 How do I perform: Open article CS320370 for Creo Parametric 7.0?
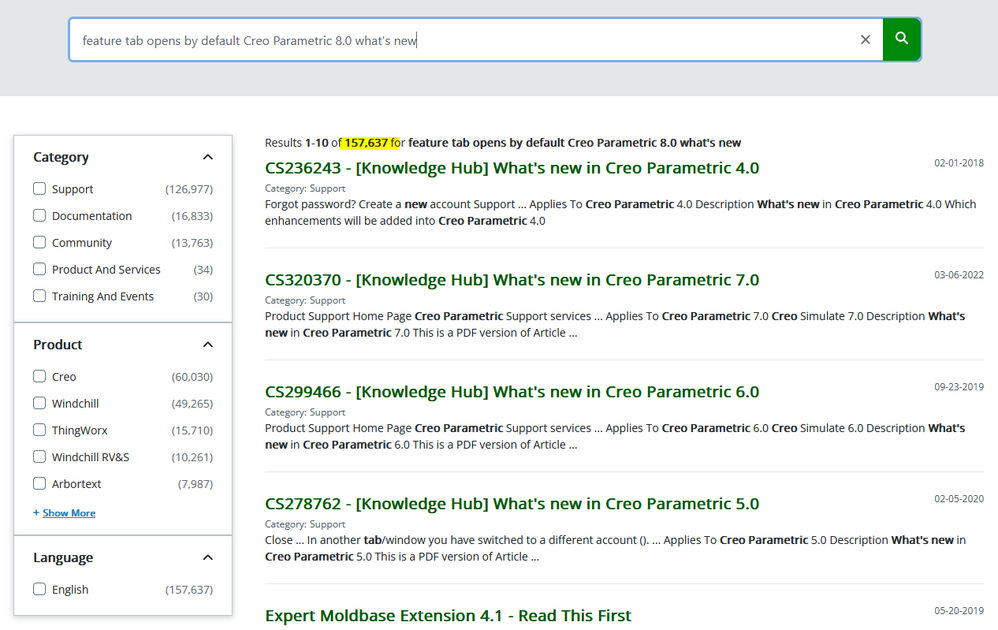click(511, 280)
